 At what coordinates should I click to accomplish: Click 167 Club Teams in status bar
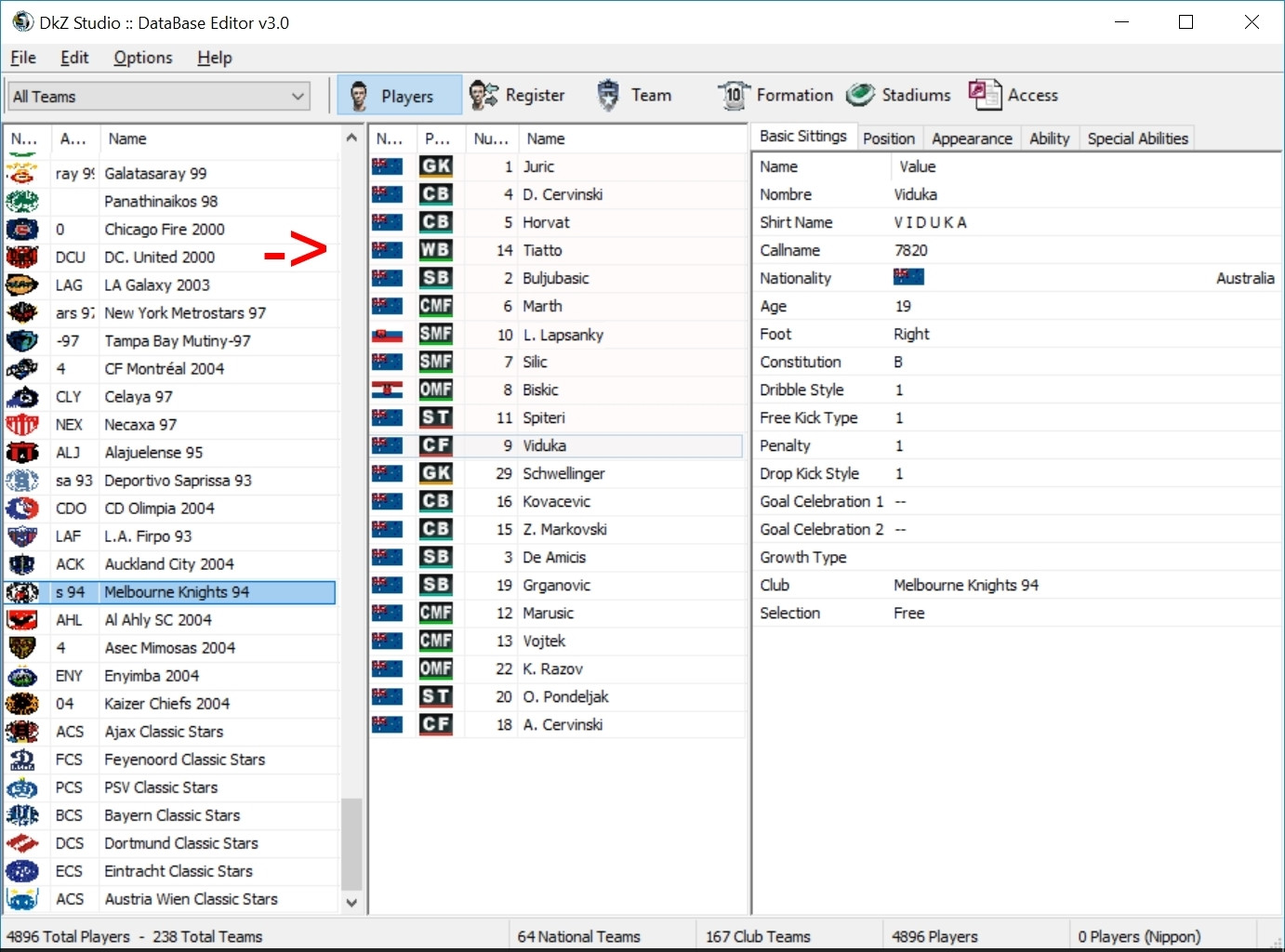(758, 936)
